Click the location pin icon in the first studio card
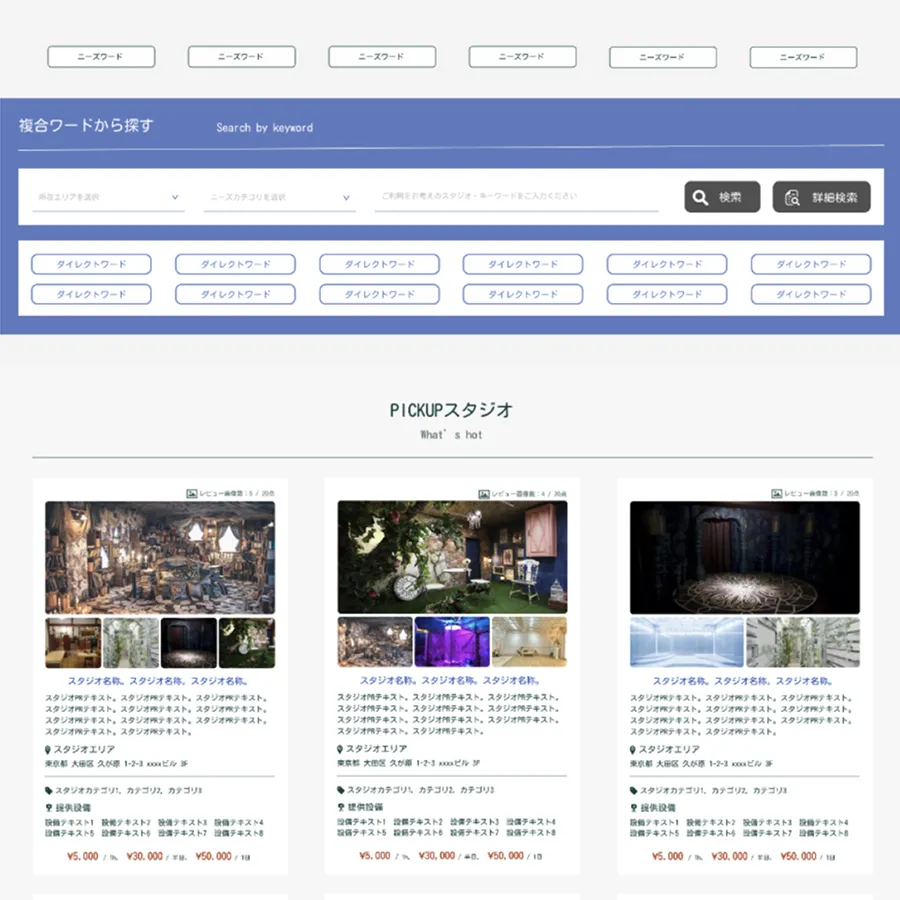This screenshot has width=900, height=900. (48, 750)
